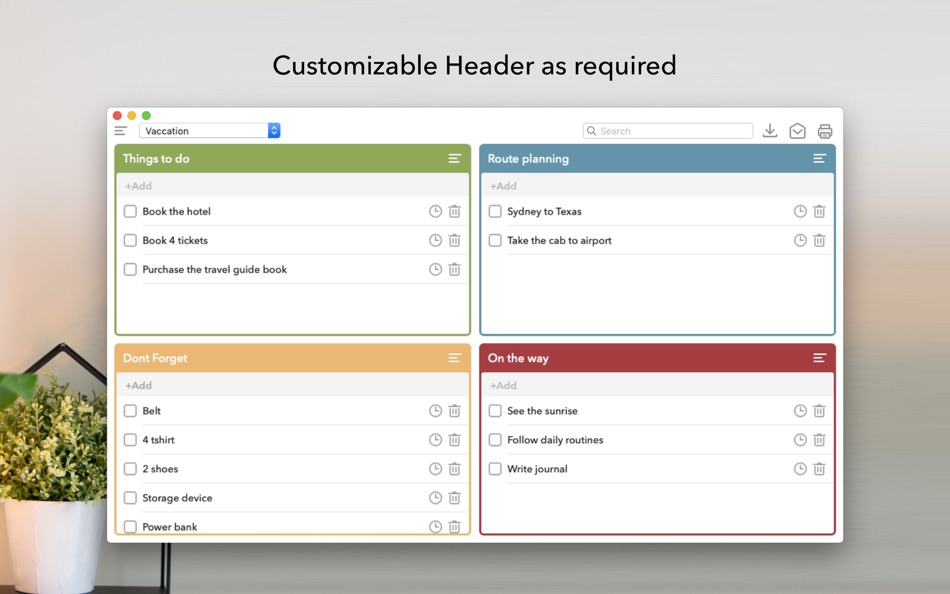Check Follow daily routines checkbox
Screen dimensions: 950x594
pos(495,440)
